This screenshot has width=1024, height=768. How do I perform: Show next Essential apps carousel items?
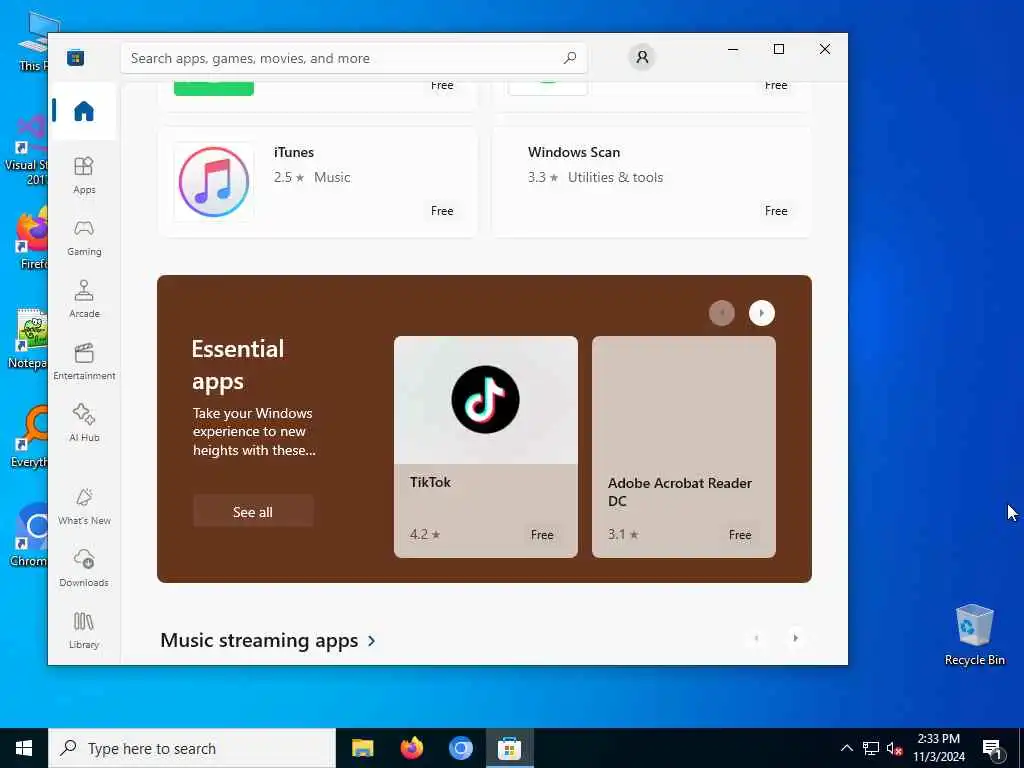tap(761, 313)
